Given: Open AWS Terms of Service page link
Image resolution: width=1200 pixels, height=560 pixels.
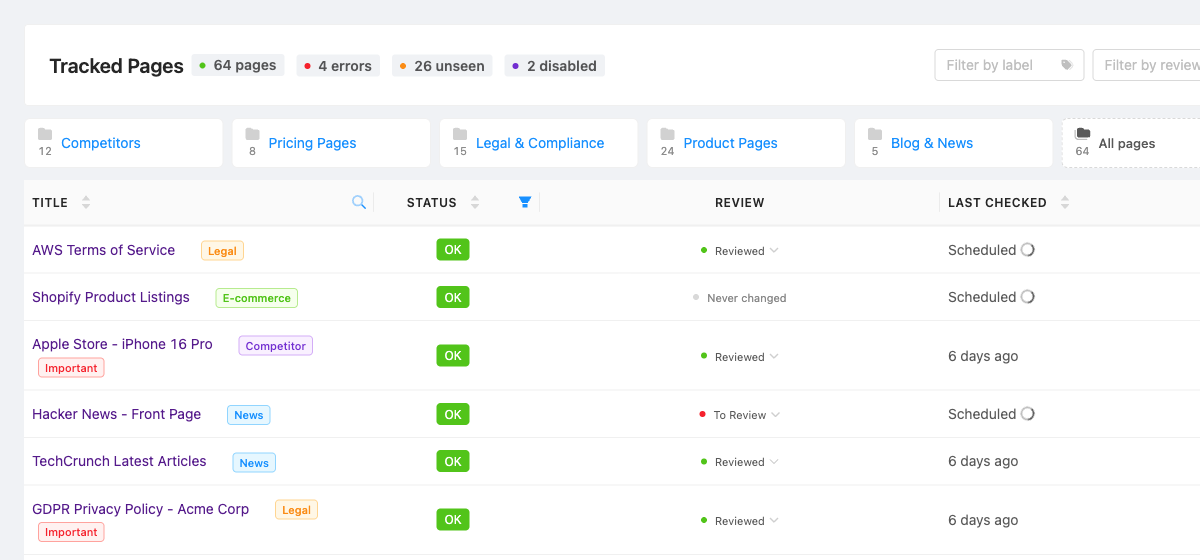Looking at the screenshot, I should click(x=103, y=250).
